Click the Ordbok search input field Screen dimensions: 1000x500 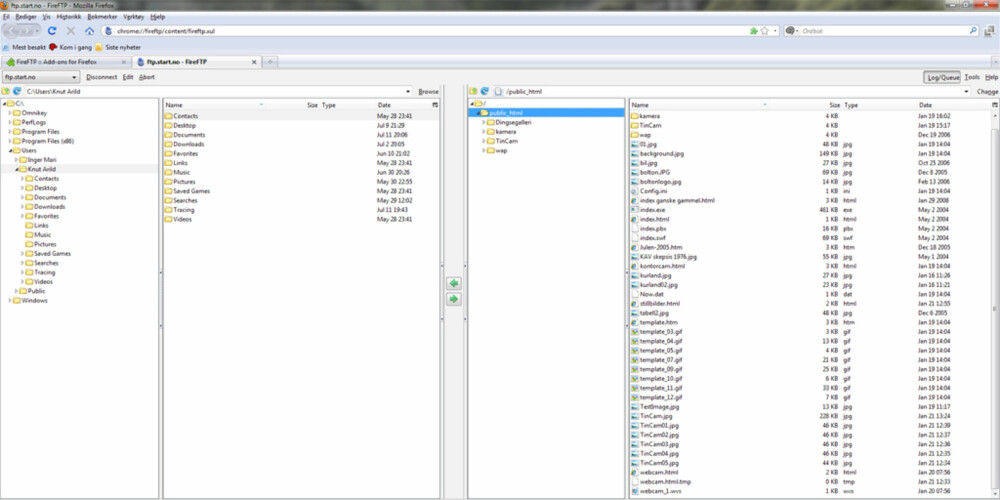[885, 31]
